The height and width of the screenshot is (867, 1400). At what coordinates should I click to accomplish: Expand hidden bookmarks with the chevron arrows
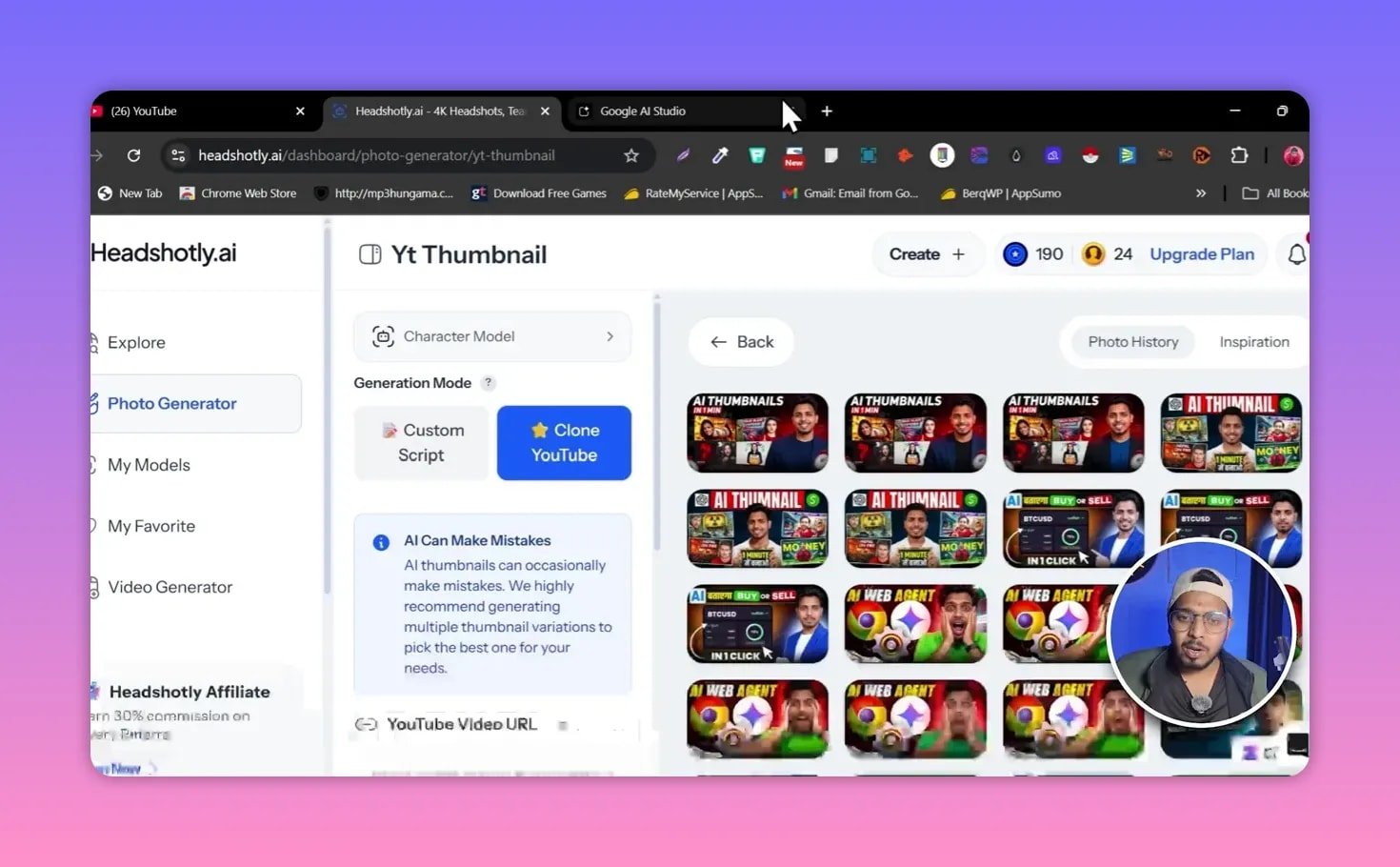tap(1202, 192)
